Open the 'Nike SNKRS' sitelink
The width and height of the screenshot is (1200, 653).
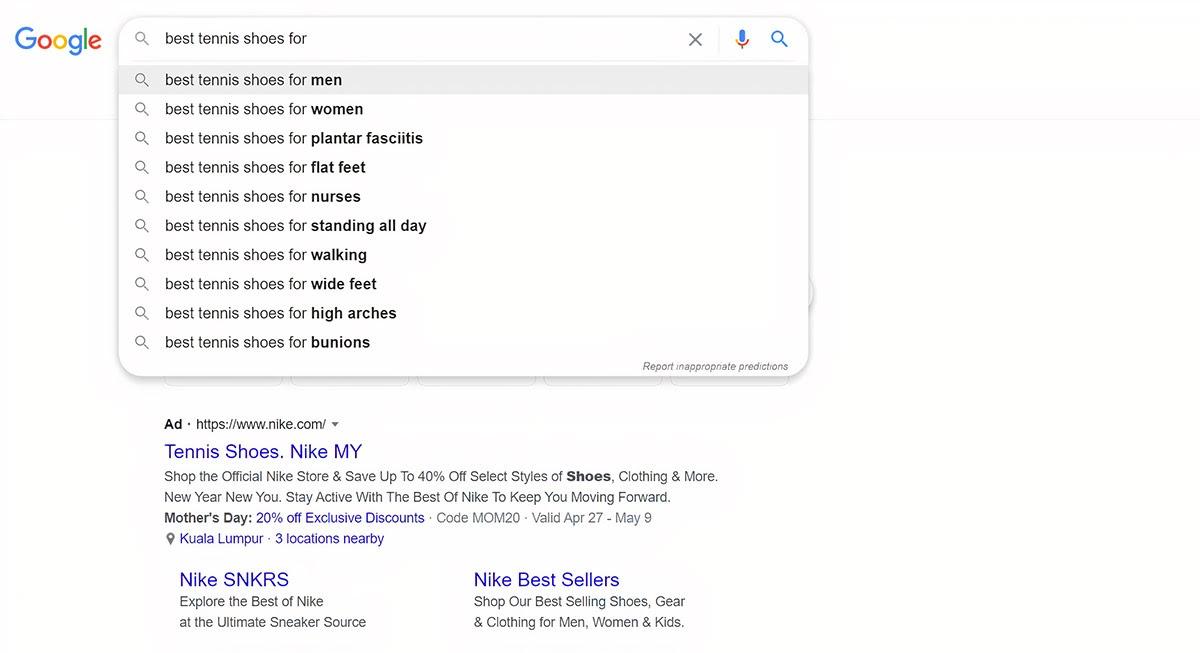pyautogui.click(x=234, y=579)
